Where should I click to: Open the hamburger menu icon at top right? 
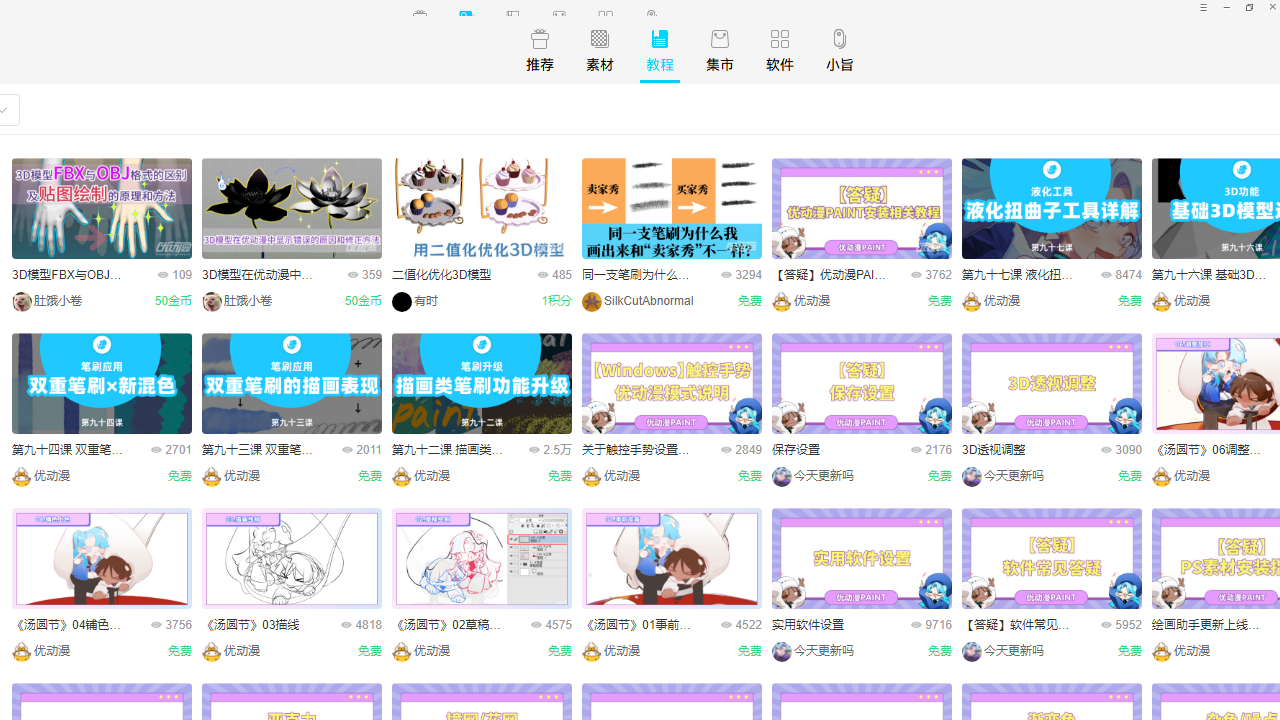[1203, 7]
